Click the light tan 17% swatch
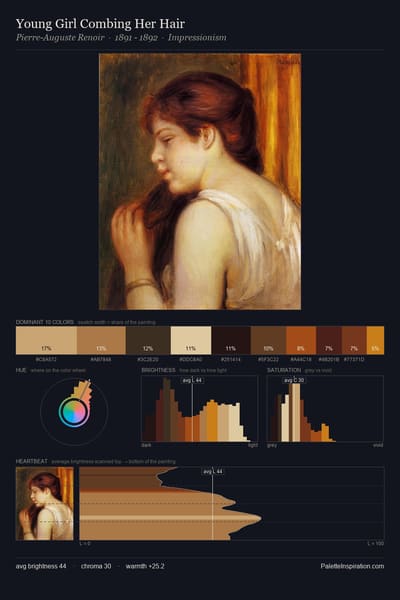The width and height of the screenshot is (400, 600). pyautogui.click(x=46, y=340)
